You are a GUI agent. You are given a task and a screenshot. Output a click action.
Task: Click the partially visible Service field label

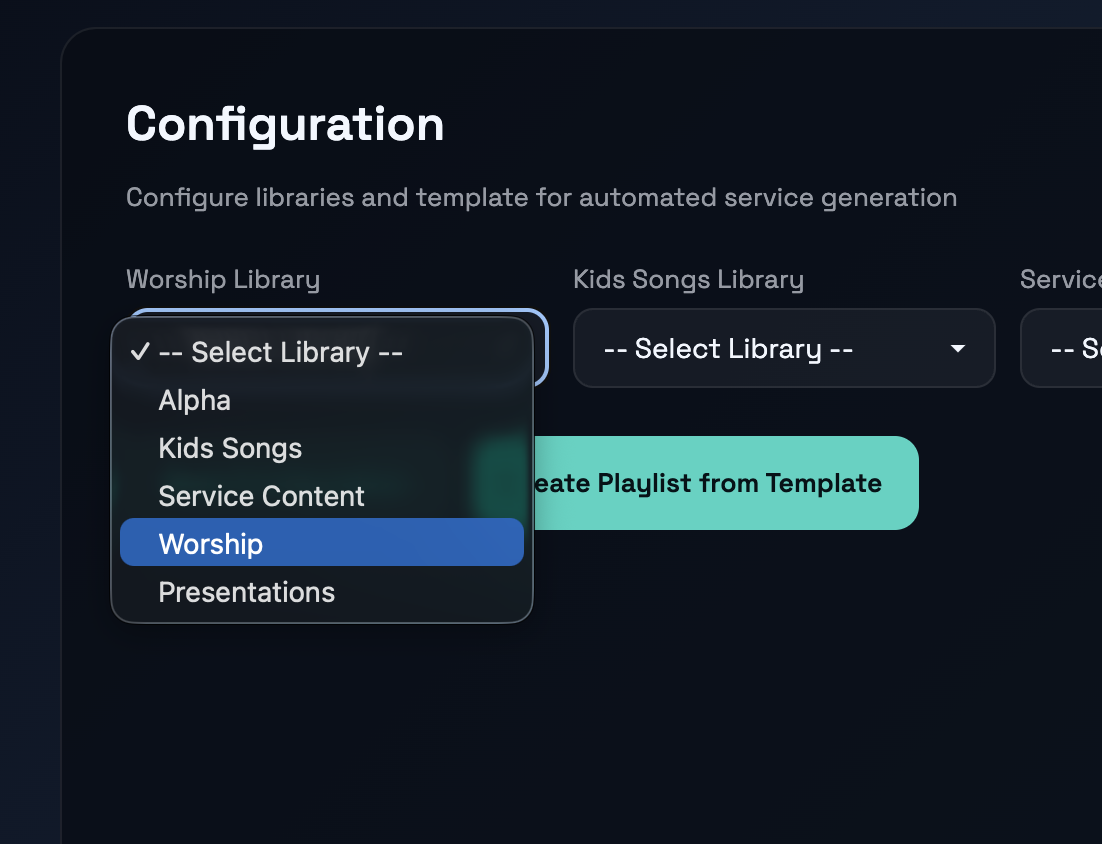coord(1059,280)
